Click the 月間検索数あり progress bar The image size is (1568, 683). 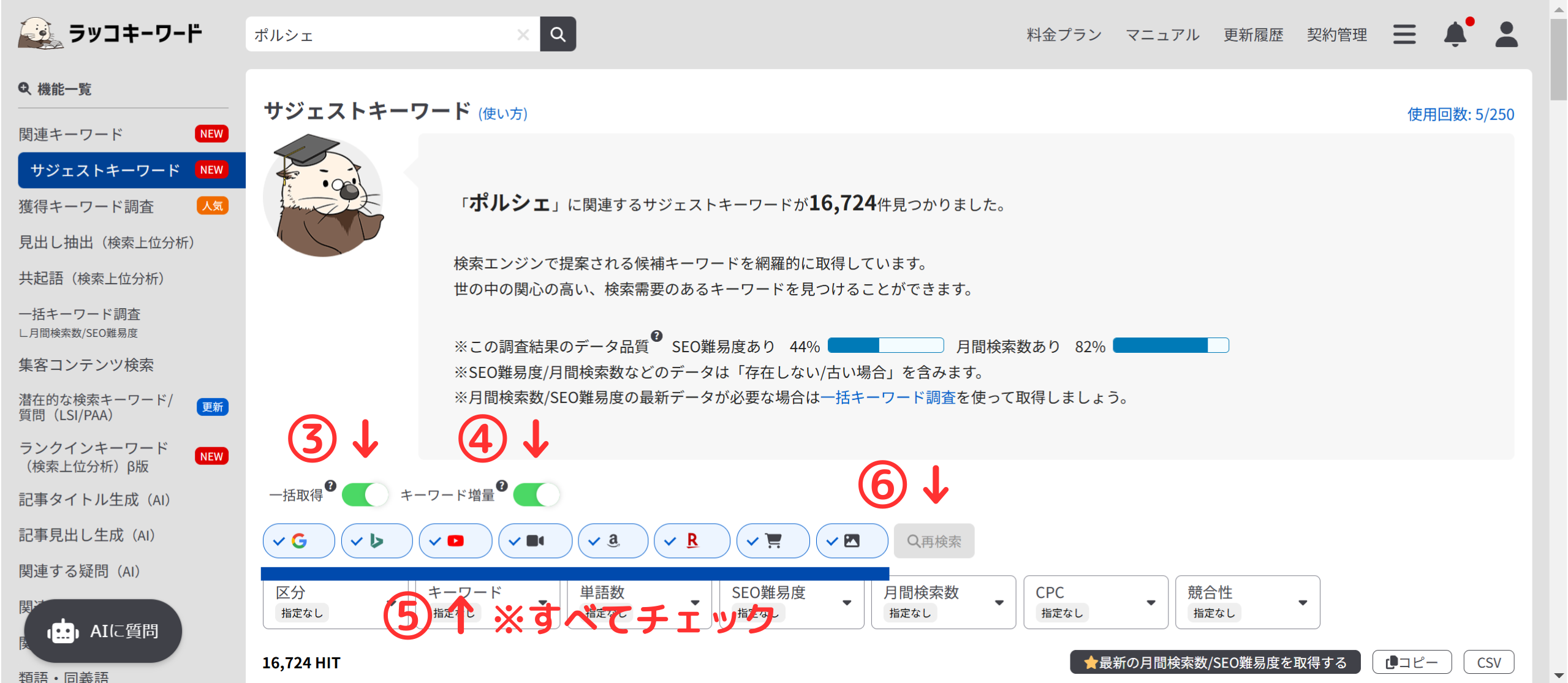1170,345
